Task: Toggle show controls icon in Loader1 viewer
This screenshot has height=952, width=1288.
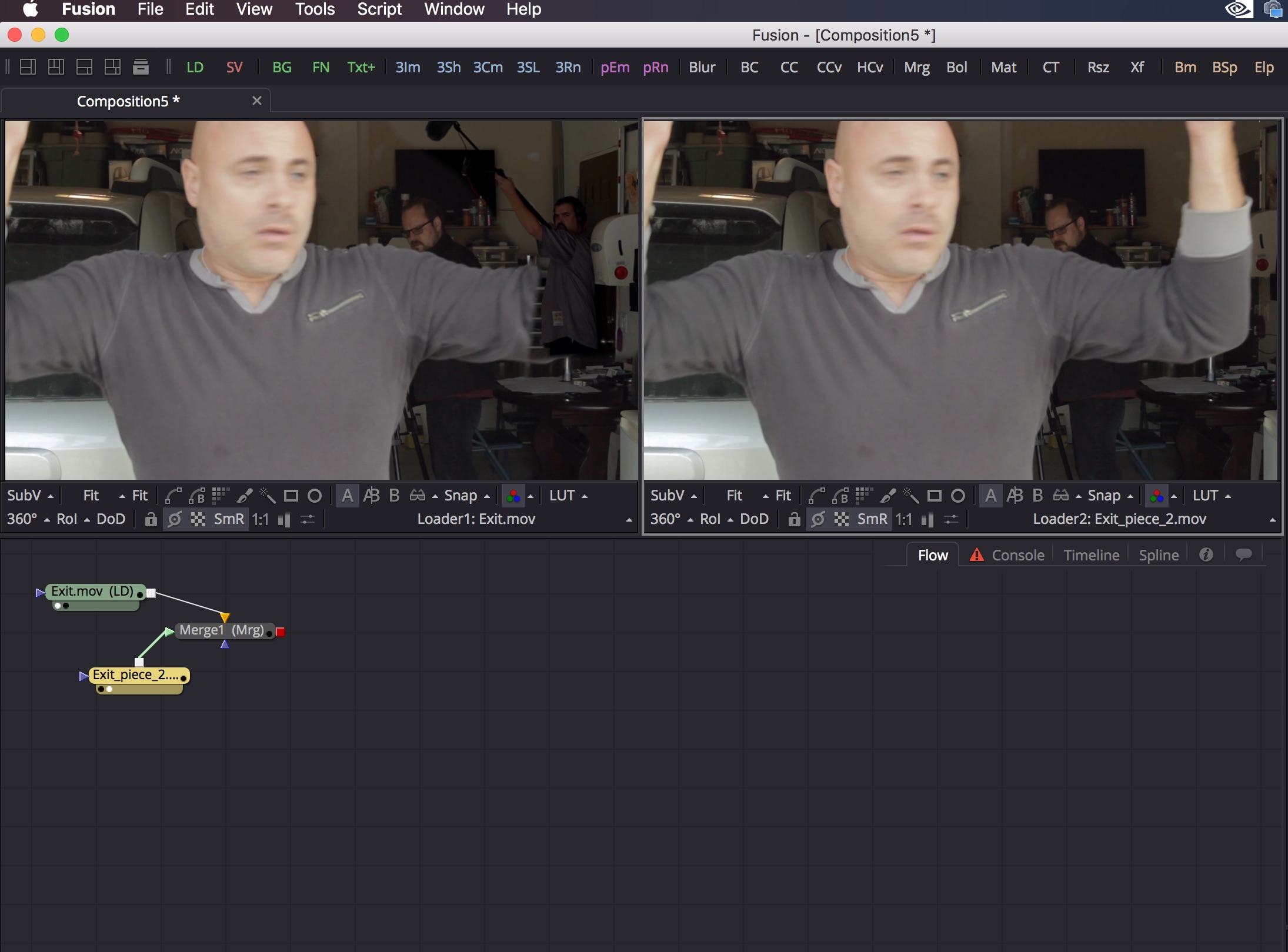Action: pyautogui.click(x=175, y=519)
